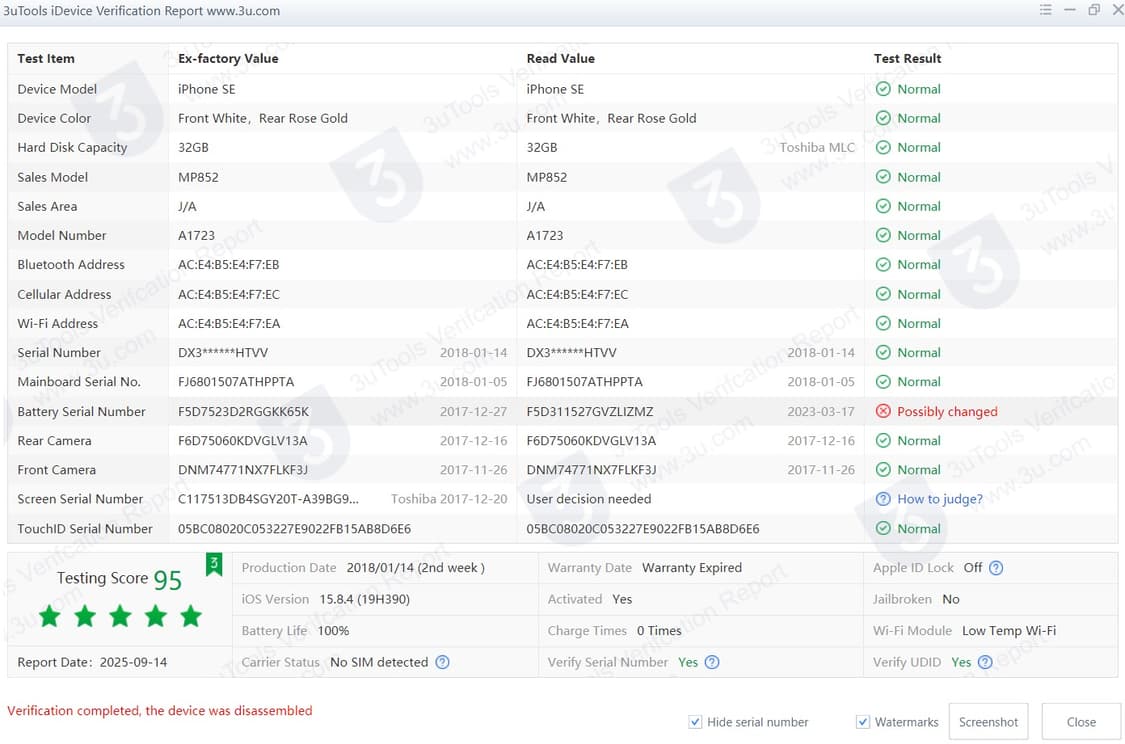This screenshot has height=744, width=1125.
Task: Click the Normal checkmark icon for Sales Area
Action: 883,207
